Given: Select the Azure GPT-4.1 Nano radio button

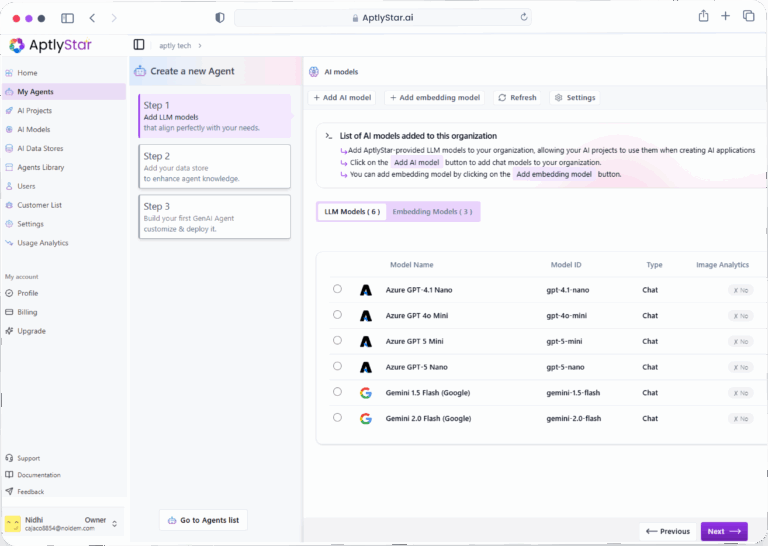Looking at the screenshot, I should pos(337,289).
